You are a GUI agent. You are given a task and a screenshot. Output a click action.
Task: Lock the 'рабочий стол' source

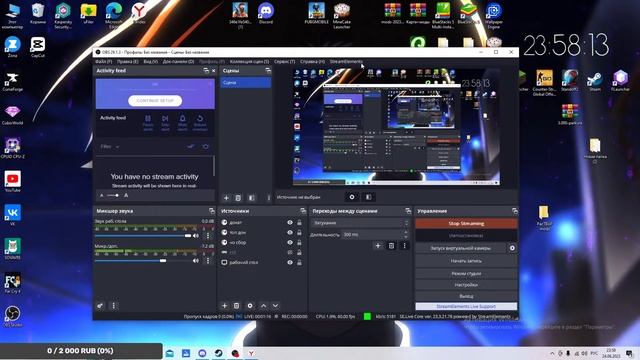[299, 262]
